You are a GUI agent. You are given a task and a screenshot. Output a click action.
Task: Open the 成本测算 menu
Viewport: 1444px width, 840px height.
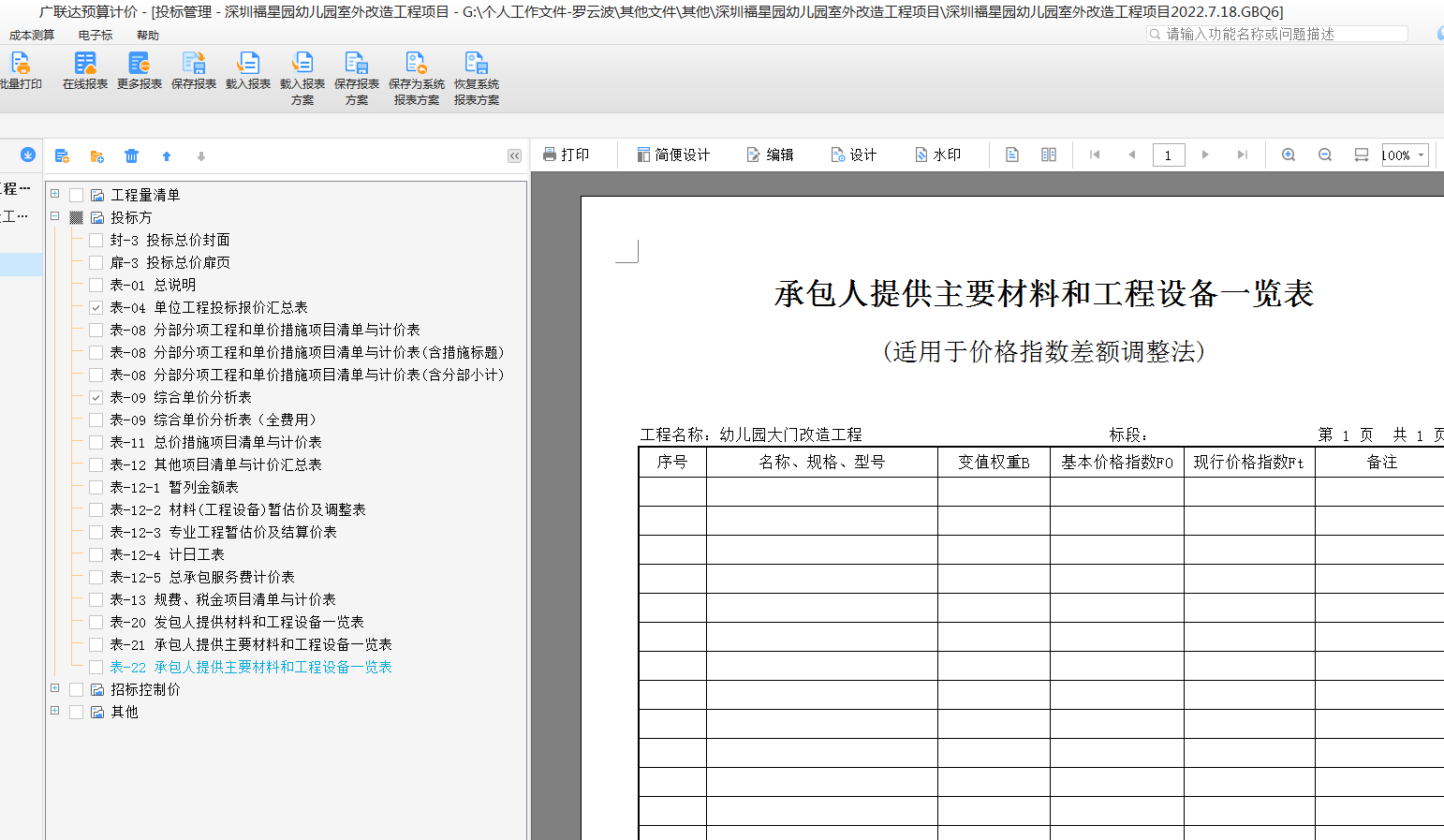pyautogui.click(x=32, y=35)
